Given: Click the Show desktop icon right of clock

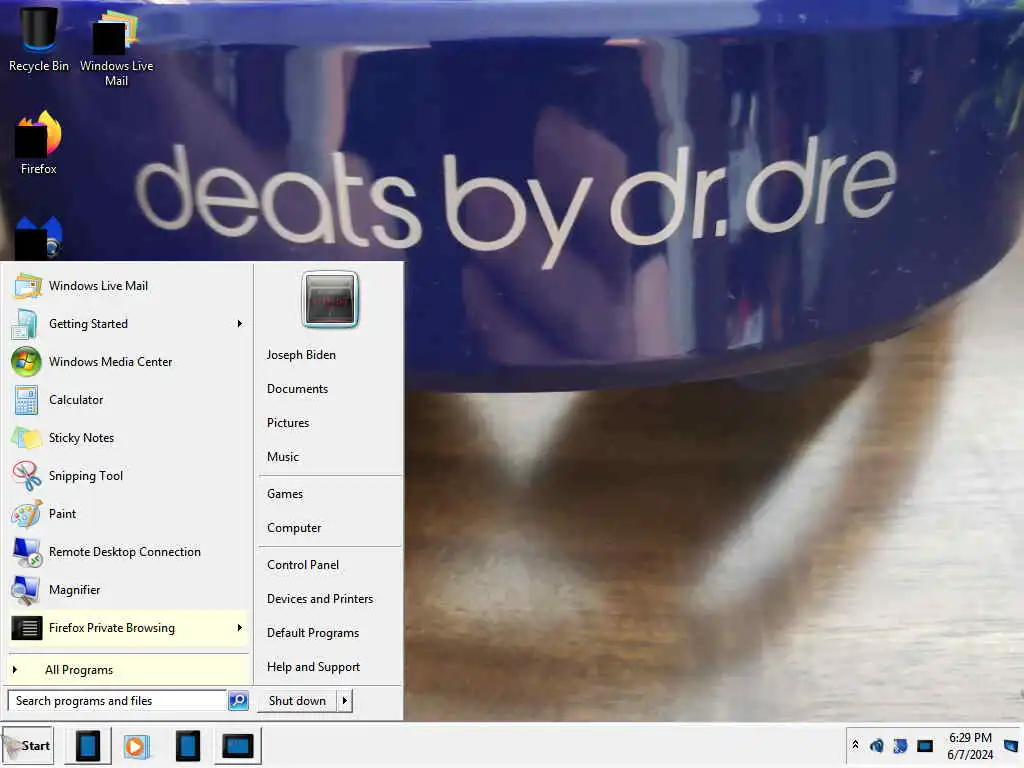Looking at the screenshot, I should pos(1011,746).
